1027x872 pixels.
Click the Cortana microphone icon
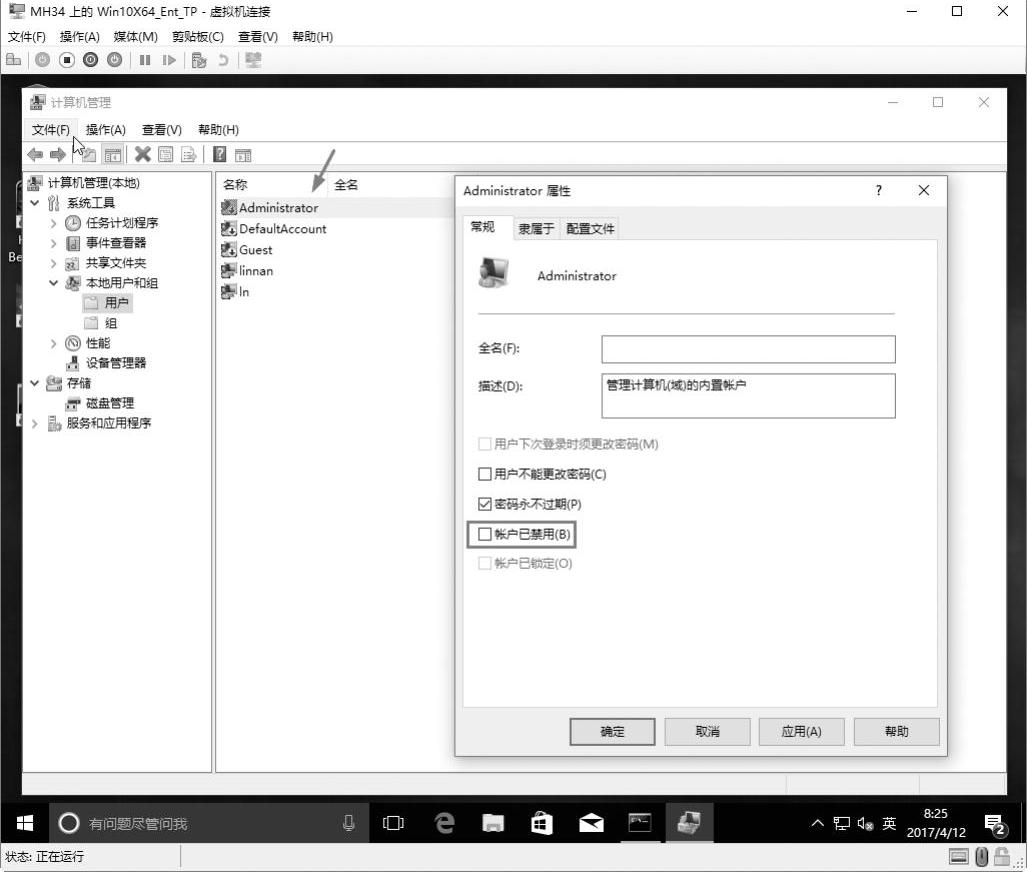coord(348,823)
